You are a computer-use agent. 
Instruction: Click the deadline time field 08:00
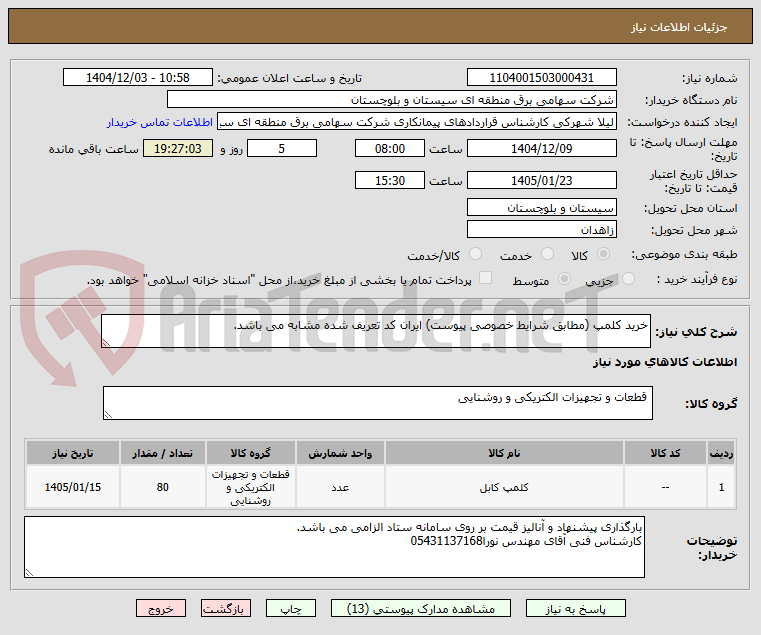[390, 149]
